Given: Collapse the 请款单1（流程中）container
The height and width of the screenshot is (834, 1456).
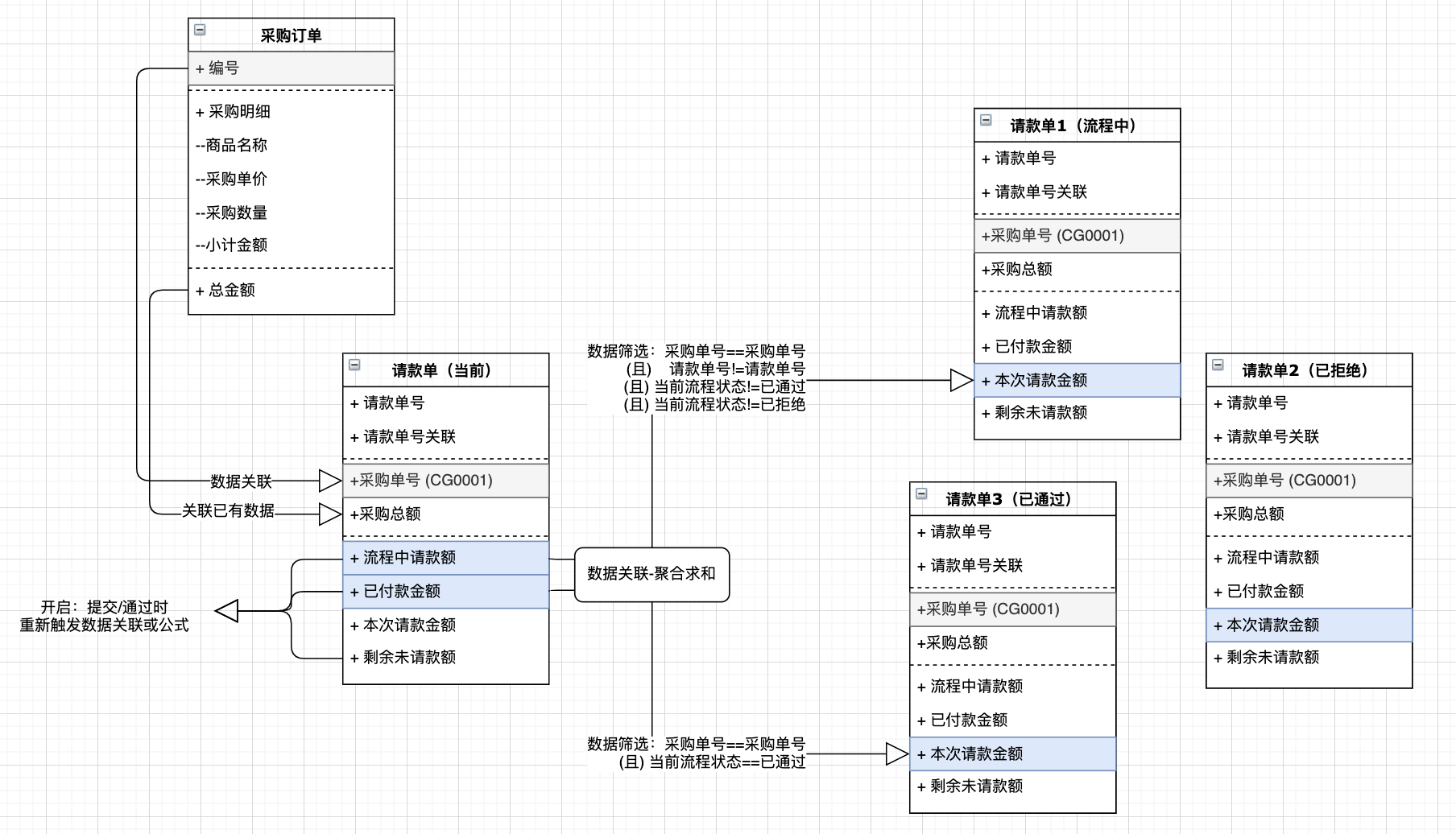Looking at the screenshot, I should [986, 120].
